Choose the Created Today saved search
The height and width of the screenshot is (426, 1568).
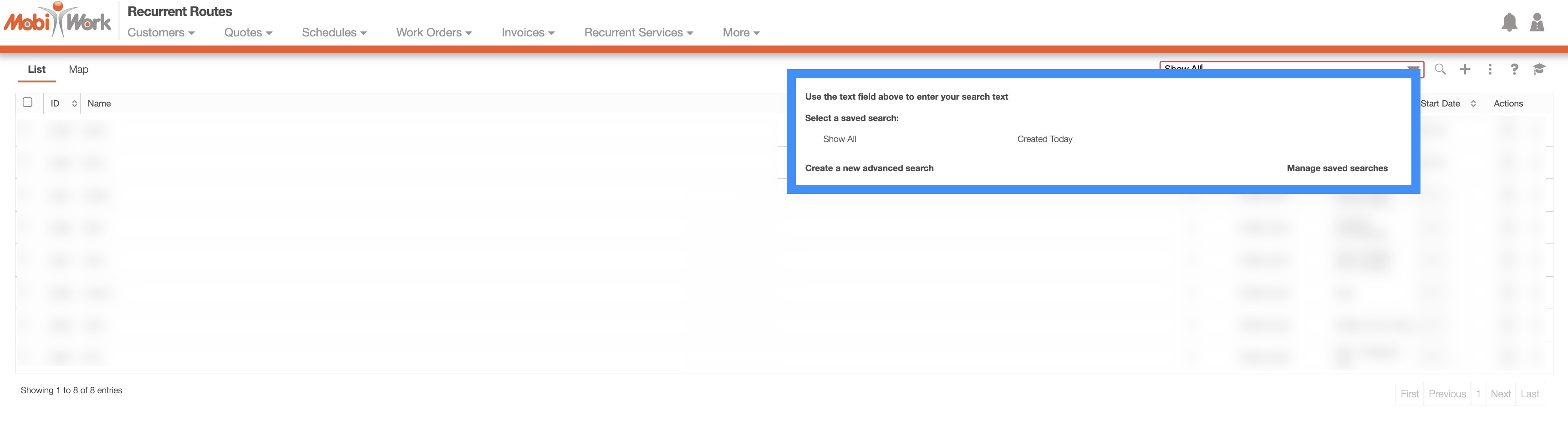coord(1044,139)
